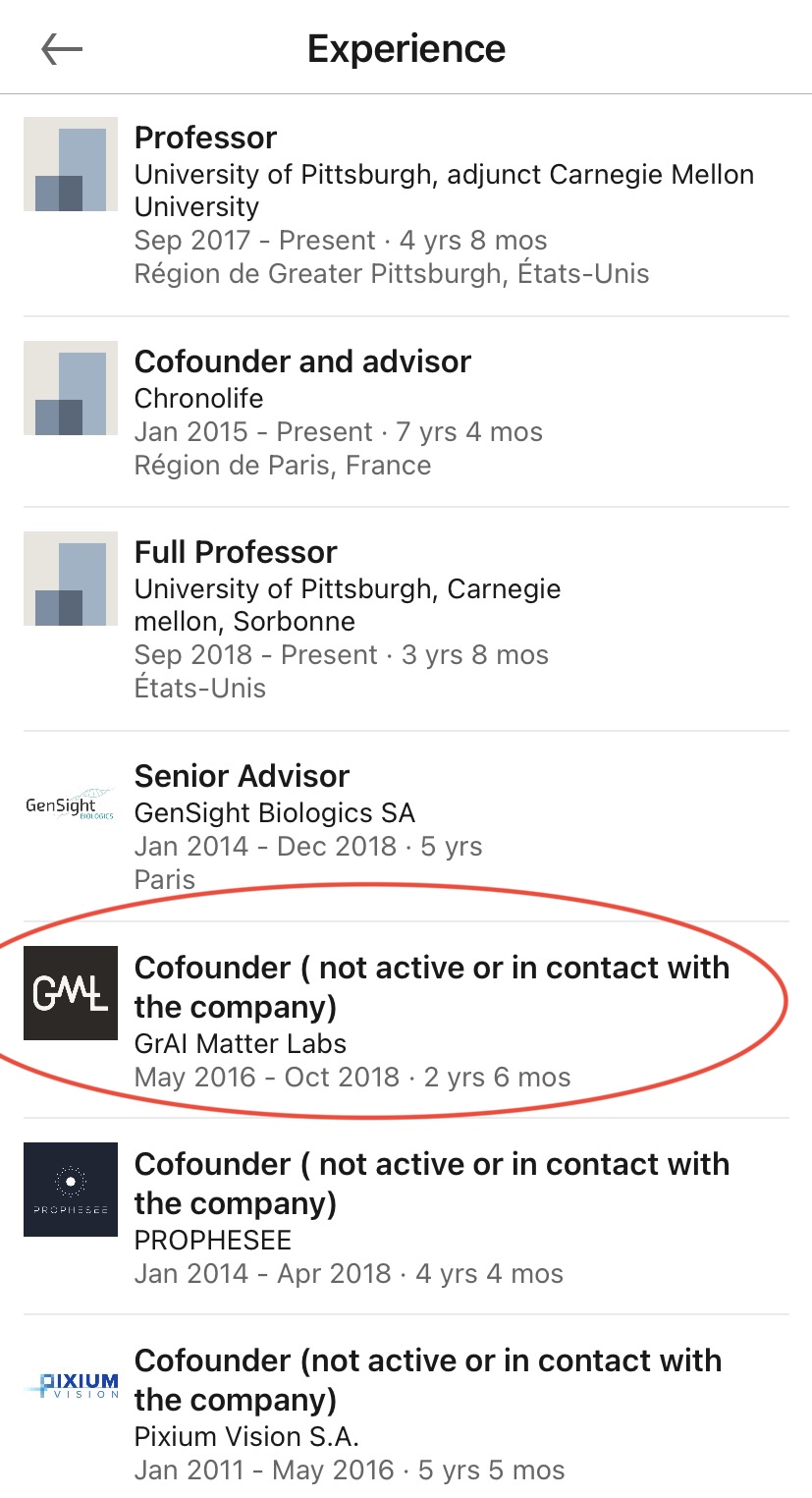
Task: Tap placeholder icon beside the Professor entry
Action: pyautogui.click(x=71, y=164)
